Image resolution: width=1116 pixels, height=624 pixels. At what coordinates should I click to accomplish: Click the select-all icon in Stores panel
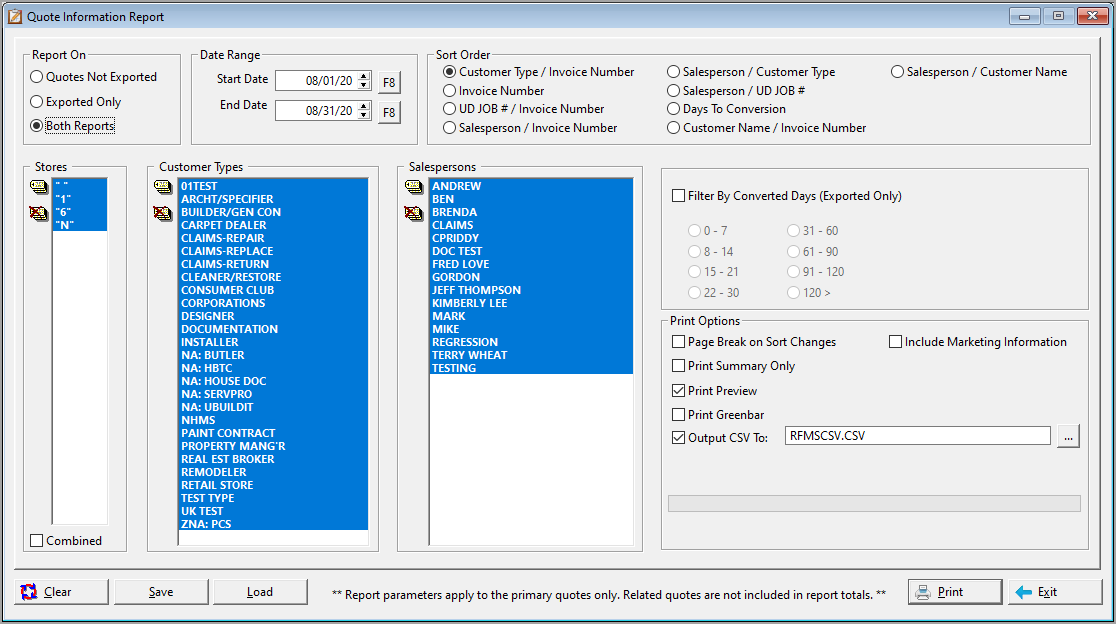[x=38, y=187]
